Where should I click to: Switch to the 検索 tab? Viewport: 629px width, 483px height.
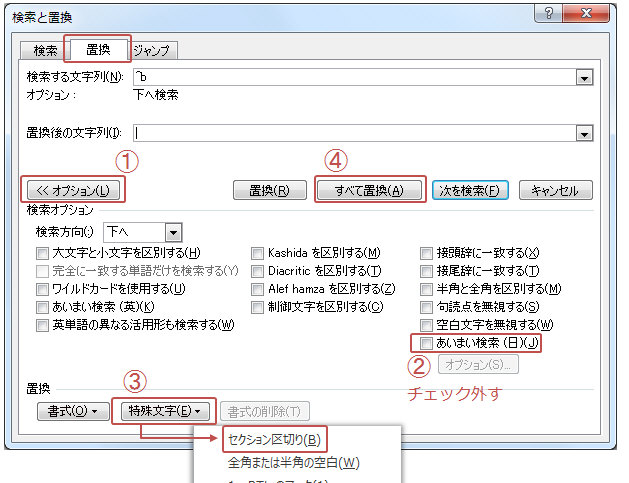45,51
